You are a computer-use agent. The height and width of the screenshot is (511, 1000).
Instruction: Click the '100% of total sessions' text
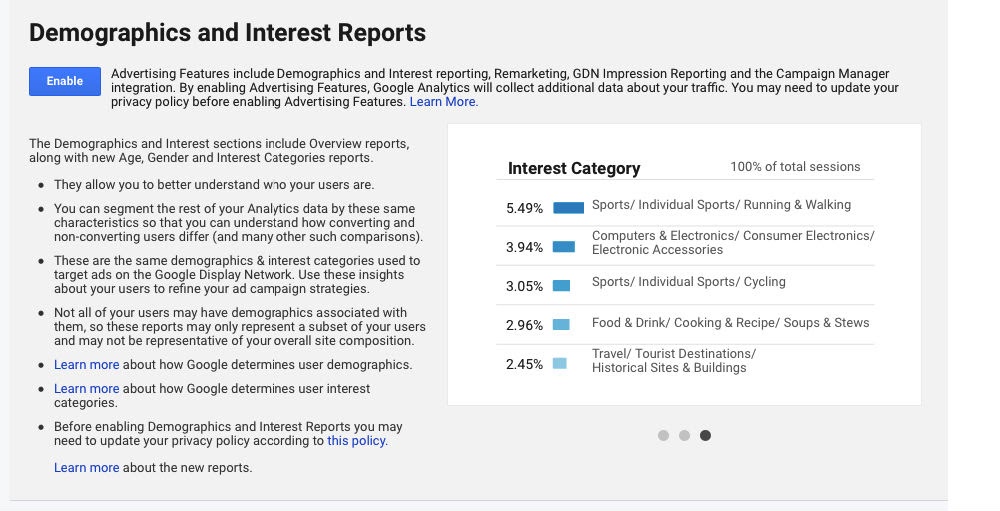pos(795,167)
